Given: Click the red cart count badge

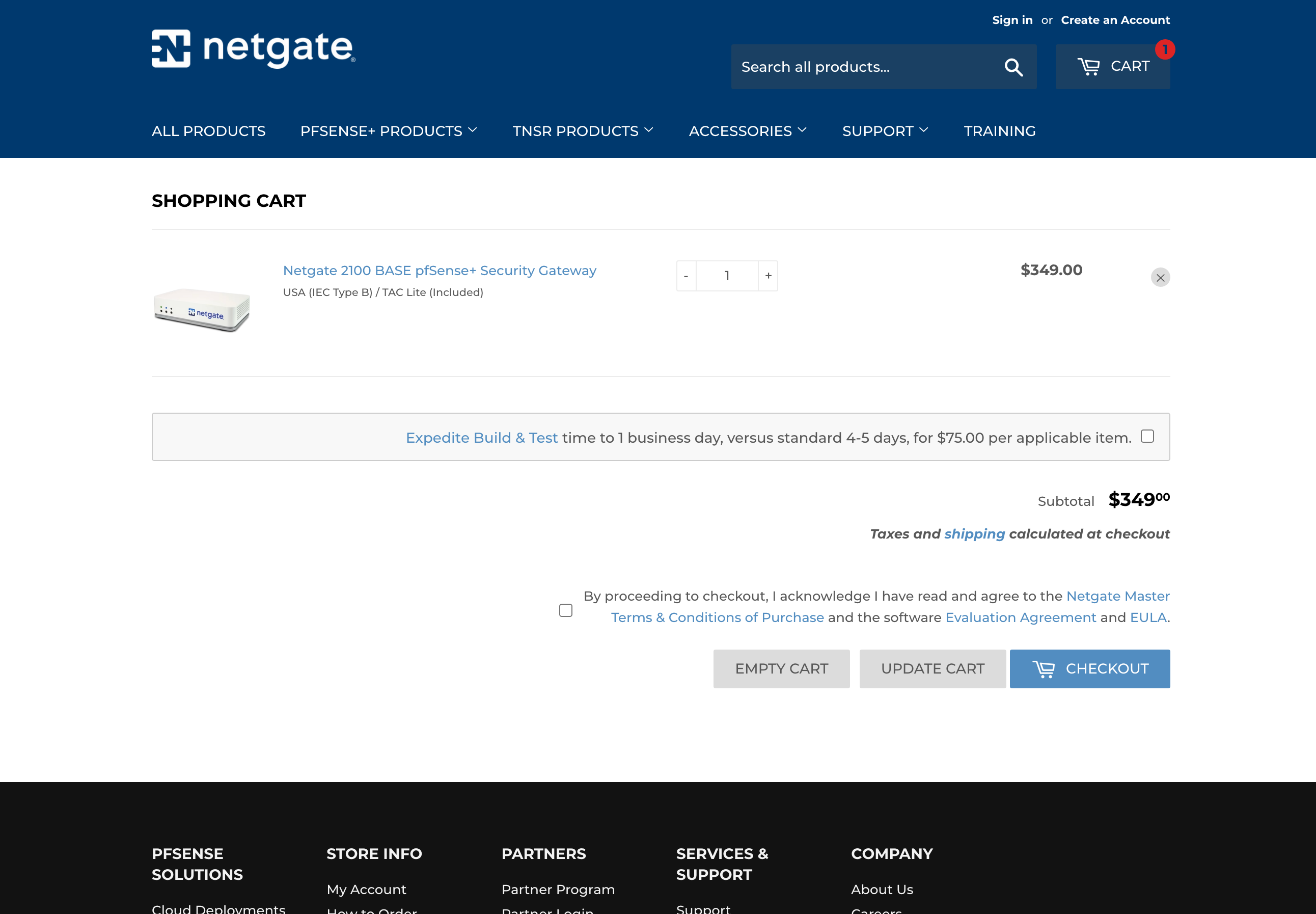Looking at the screenshot, I should 1164,49.
